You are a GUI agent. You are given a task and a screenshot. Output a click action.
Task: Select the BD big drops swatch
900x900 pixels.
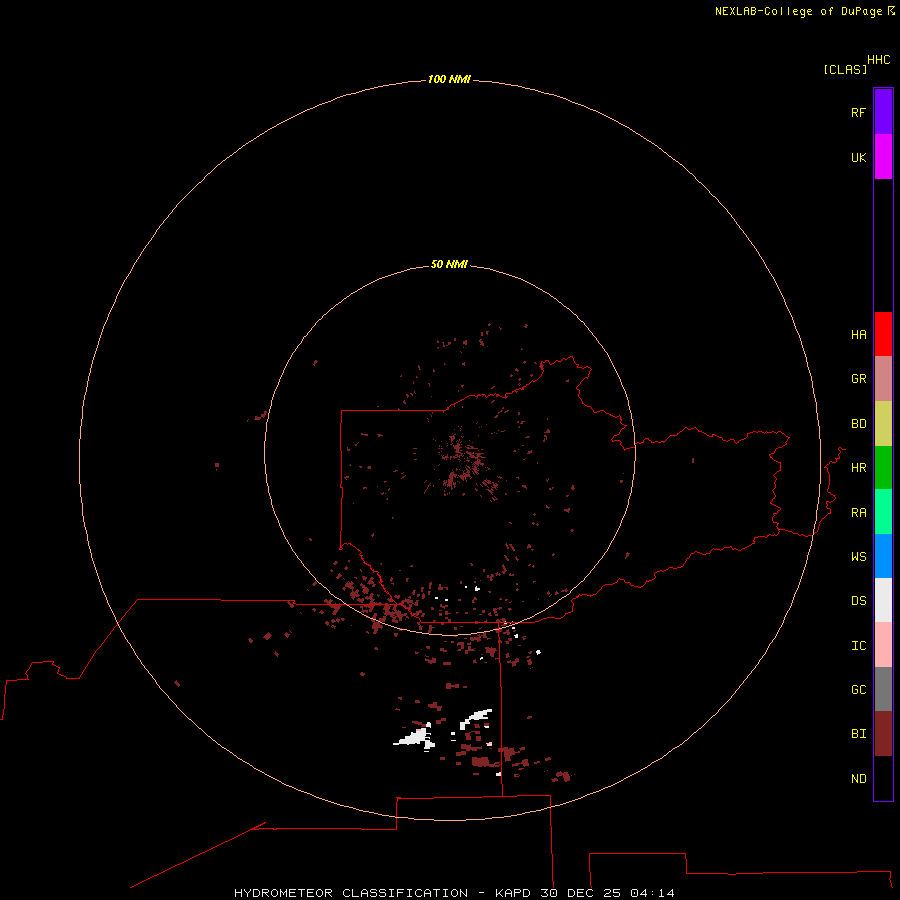(883, 424)
